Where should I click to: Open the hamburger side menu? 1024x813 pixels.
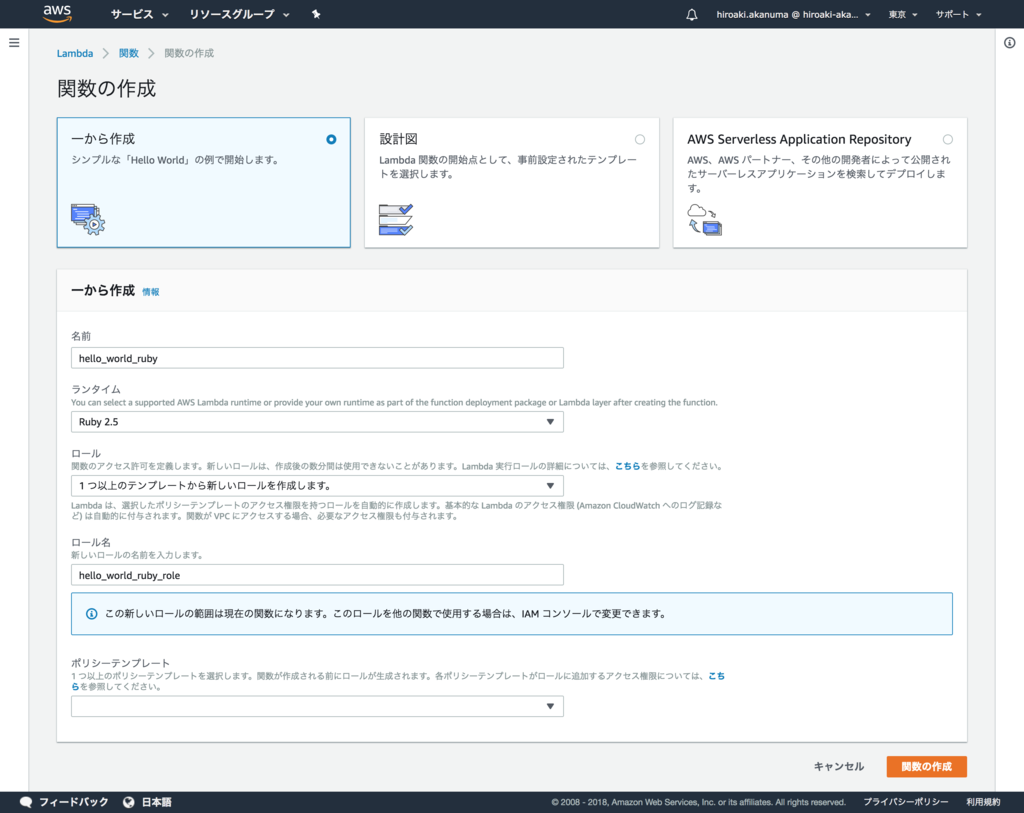[14, 43]
